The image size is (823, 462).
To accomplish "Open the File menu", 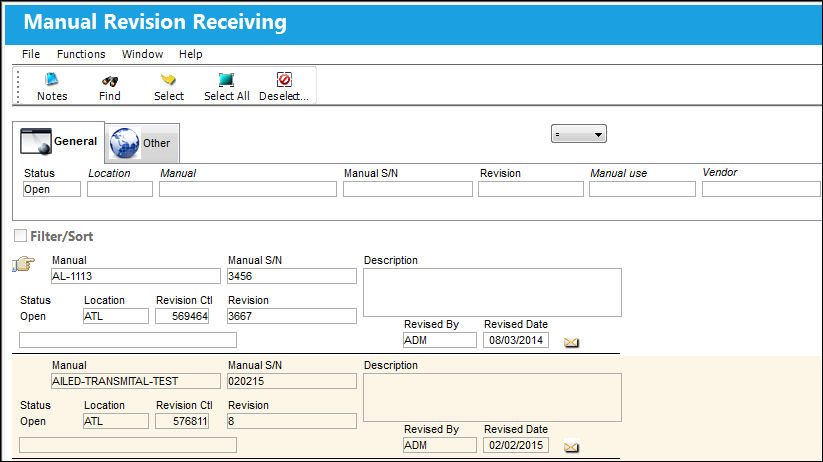I will (31, 54).
